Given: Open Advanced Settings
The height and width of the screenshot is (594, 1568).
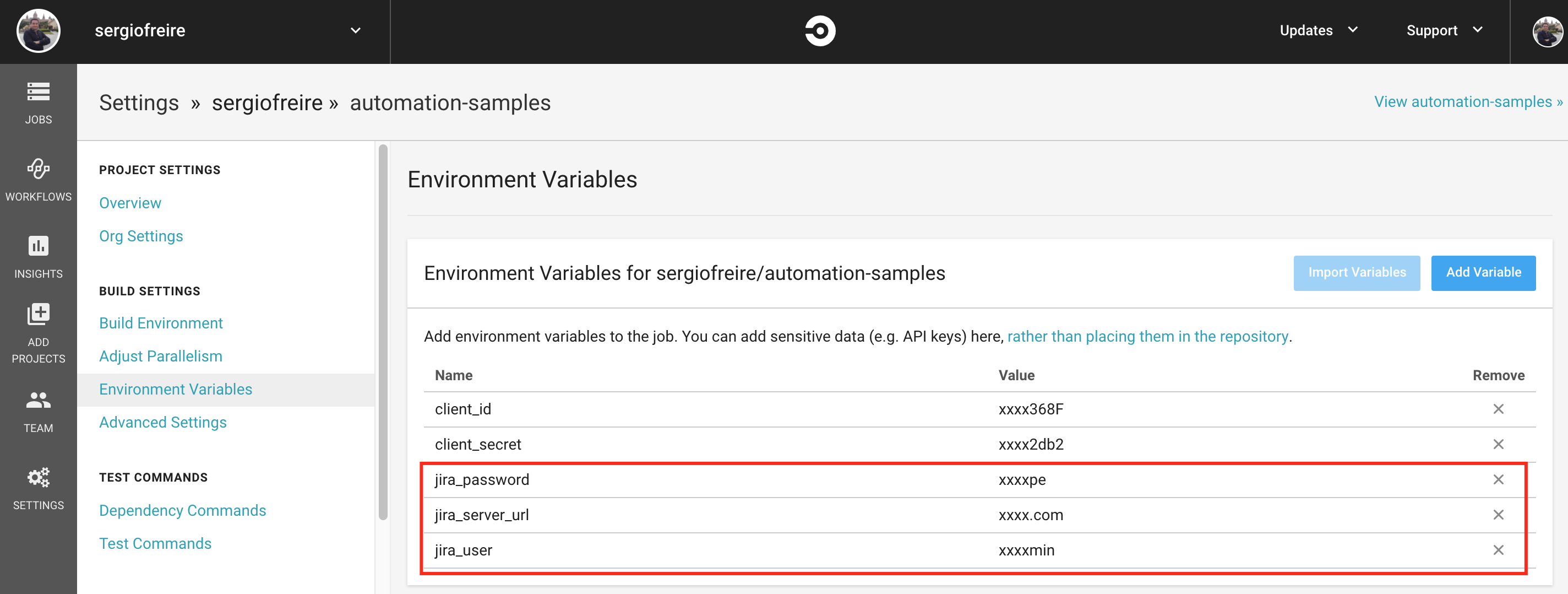Looking at the screenshot, I should pos(162,422).
